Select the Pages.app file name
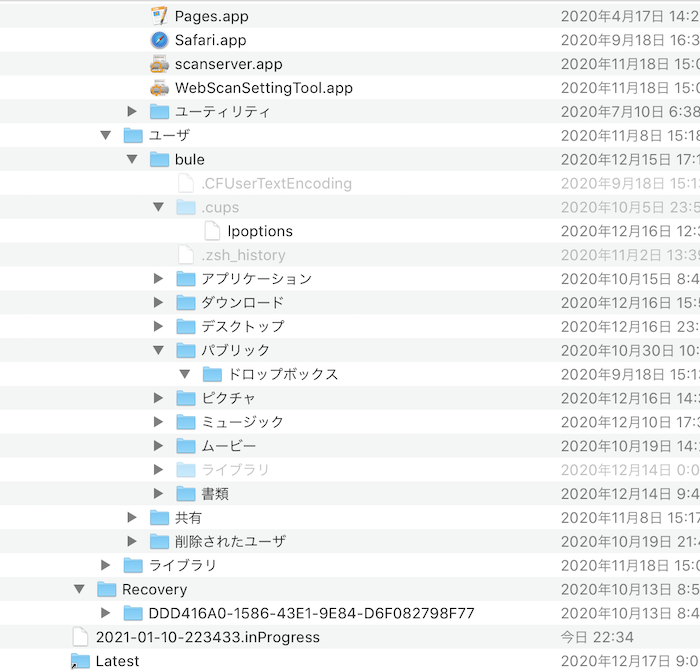The image size is (700, 670). (212, 17)
